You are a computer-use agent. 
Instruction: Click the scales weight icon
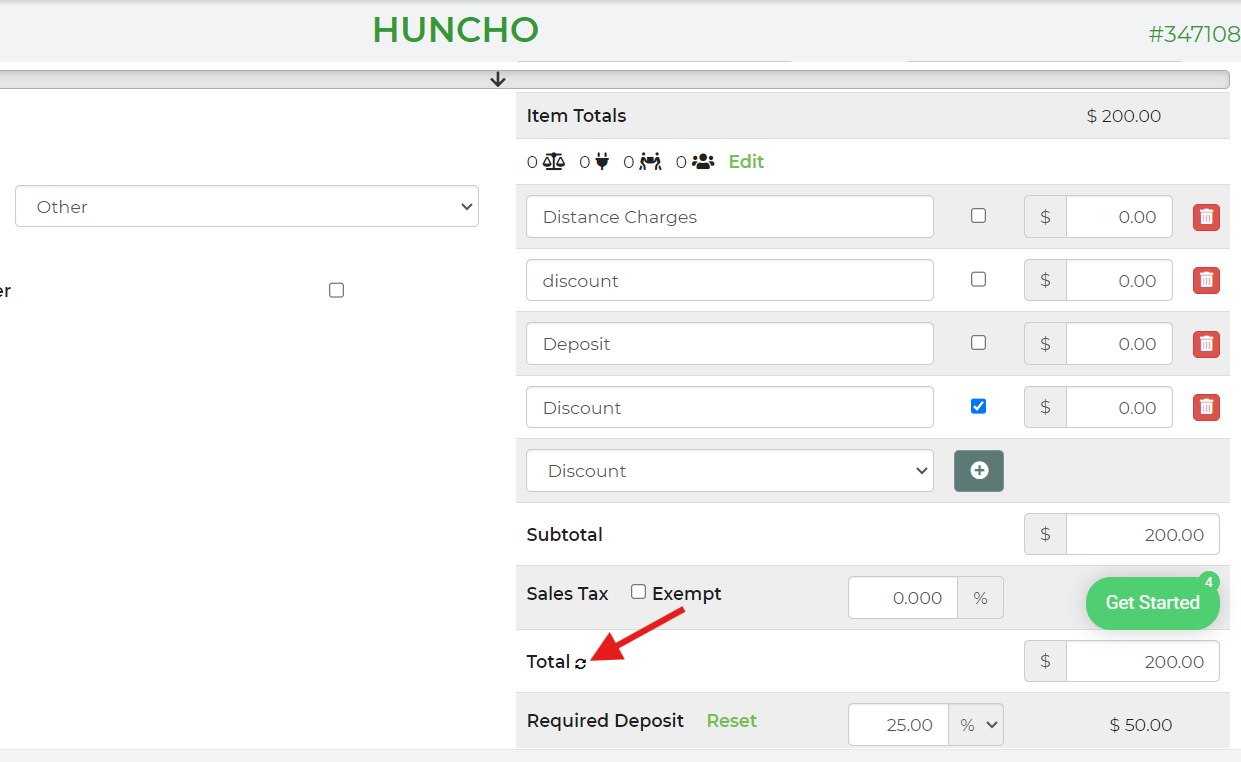554,161
